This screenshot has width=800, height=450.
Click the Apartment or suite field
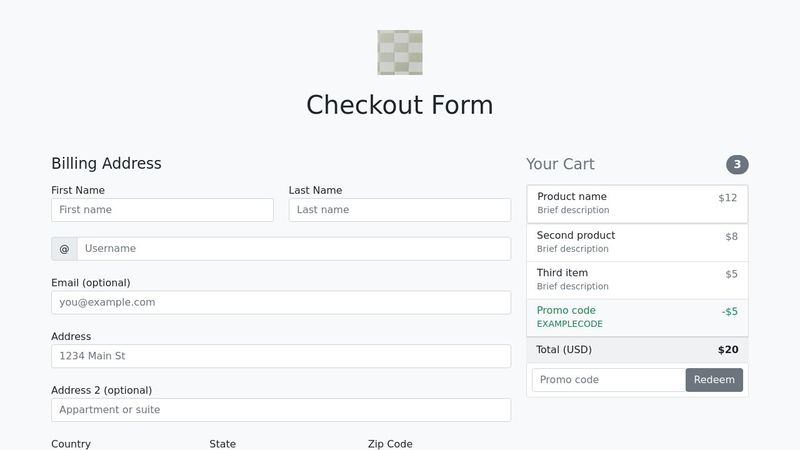tap(281, 410)
